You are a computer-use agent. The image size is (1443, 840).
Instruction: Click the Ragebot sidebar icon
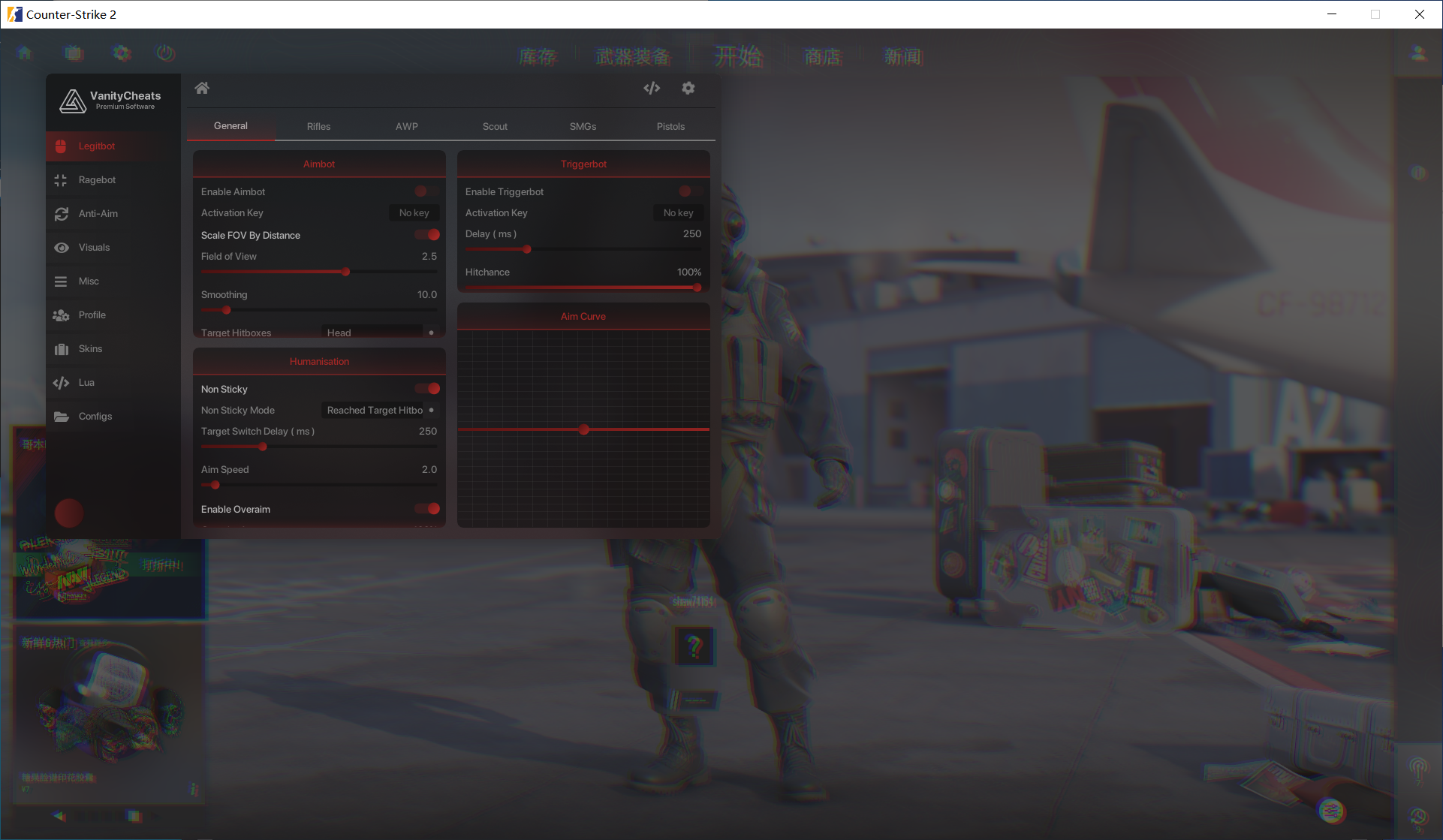point(59,180)
